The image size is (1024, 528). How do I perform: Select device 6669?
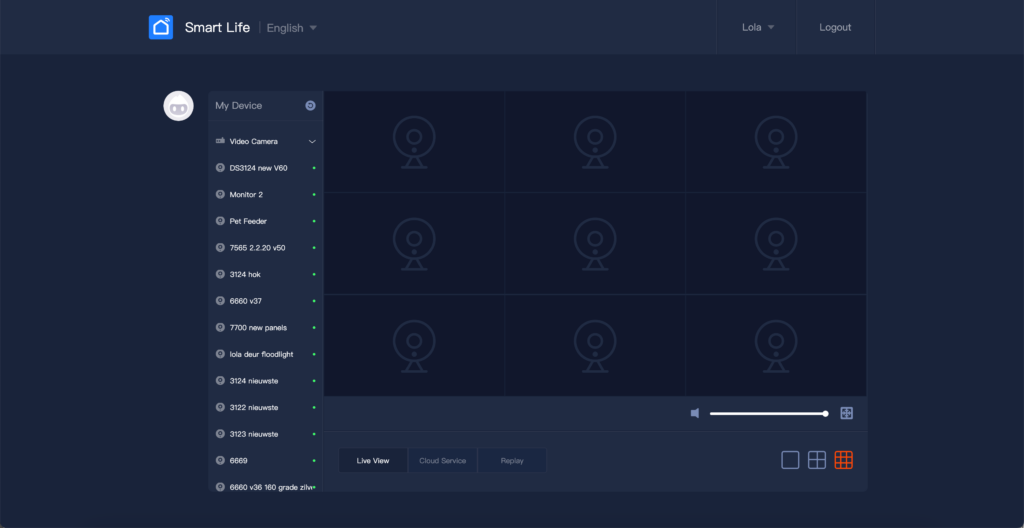(x=265, y=460)
